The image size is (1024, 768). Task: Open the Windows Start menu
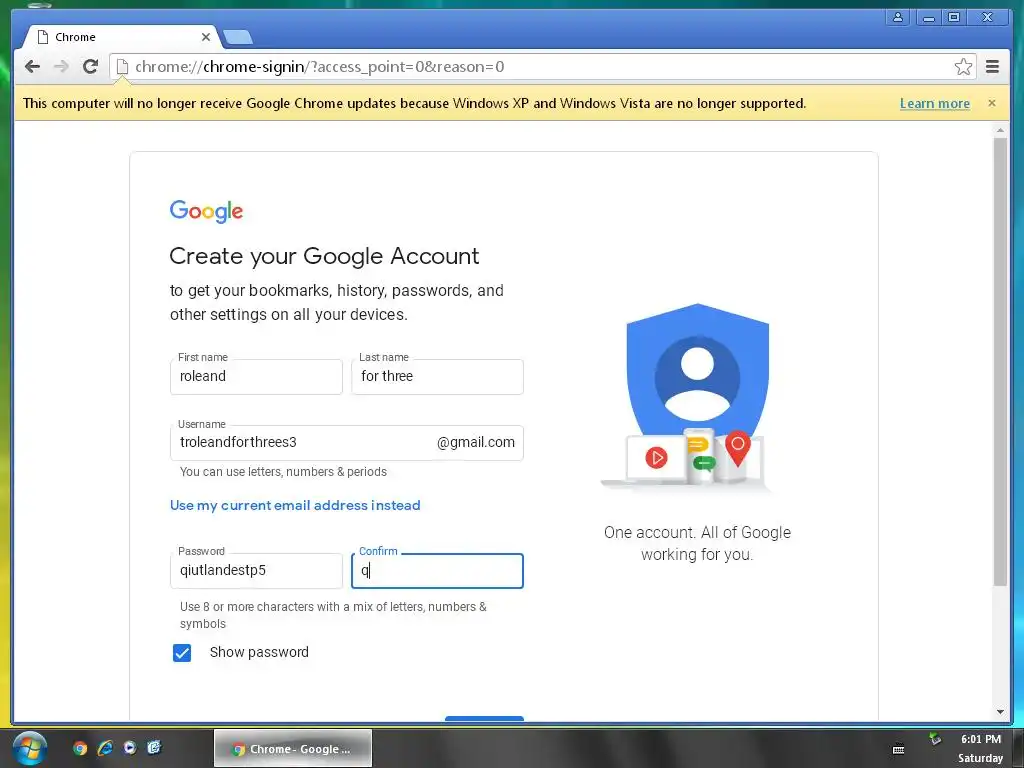(x=29, y=748)
